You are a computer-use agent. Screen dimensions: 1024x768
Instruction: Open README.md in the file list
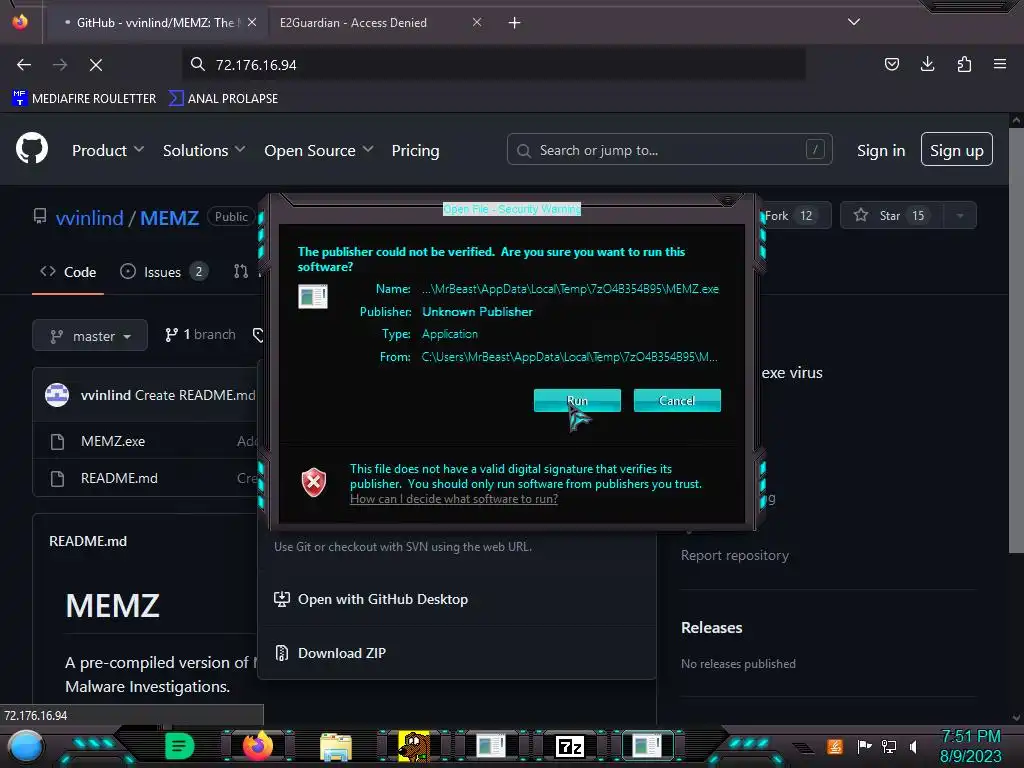[119, 478]
